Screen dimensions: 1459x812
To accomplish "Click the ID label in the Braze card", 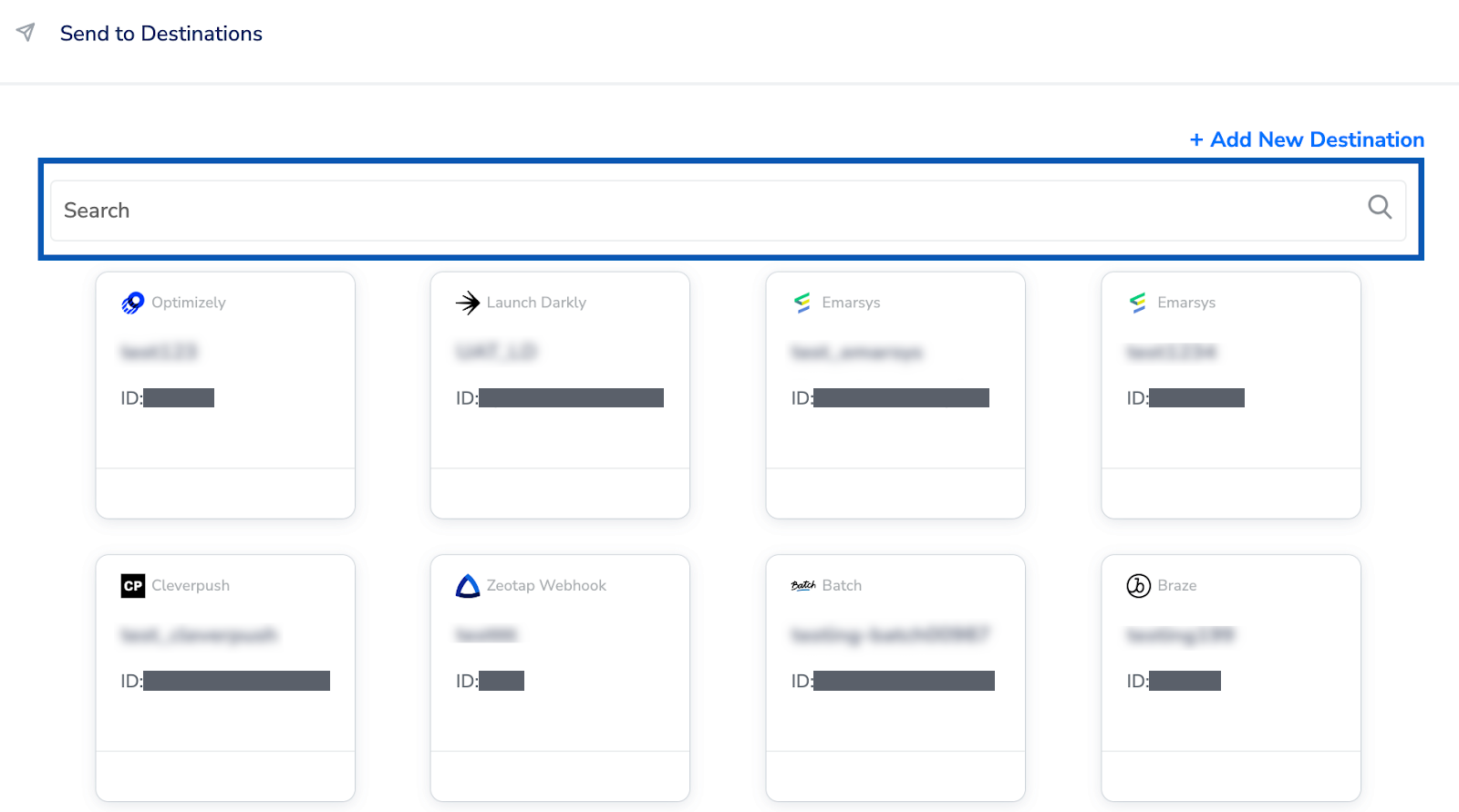I will click(x=1138, y=681).
